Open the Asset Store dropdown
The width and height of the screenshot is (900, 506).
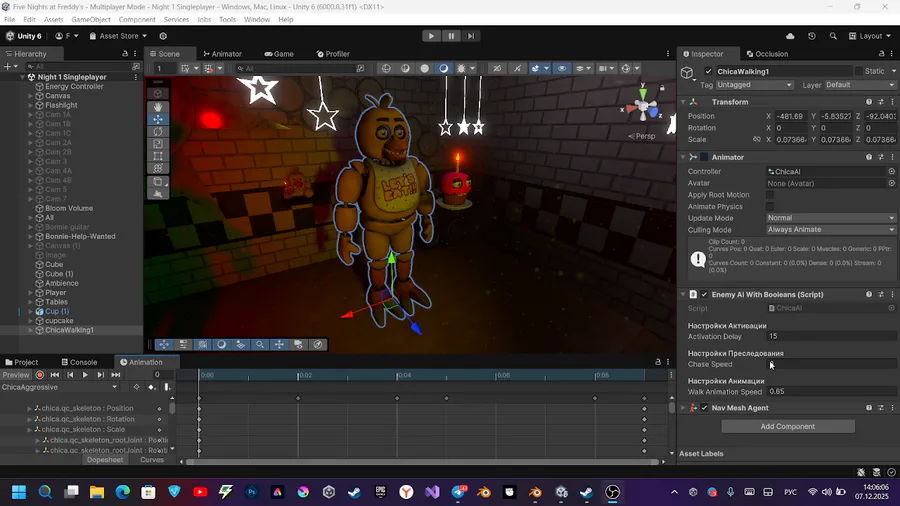(x=118, y=36)
